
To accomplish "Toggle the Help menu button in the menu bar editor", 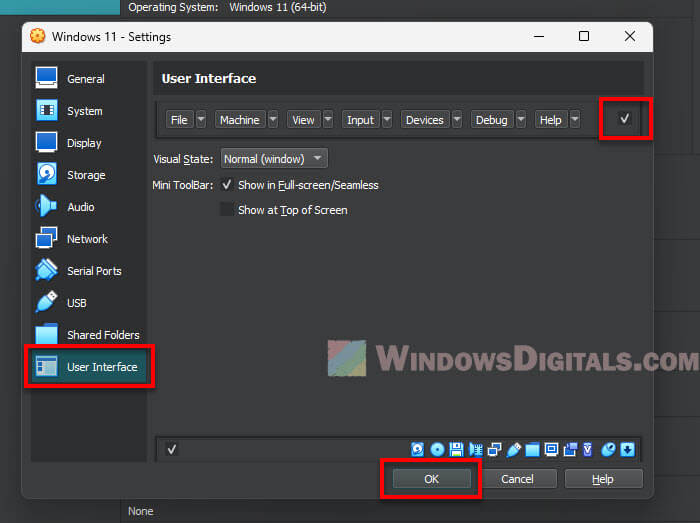I will click(551, 120).
